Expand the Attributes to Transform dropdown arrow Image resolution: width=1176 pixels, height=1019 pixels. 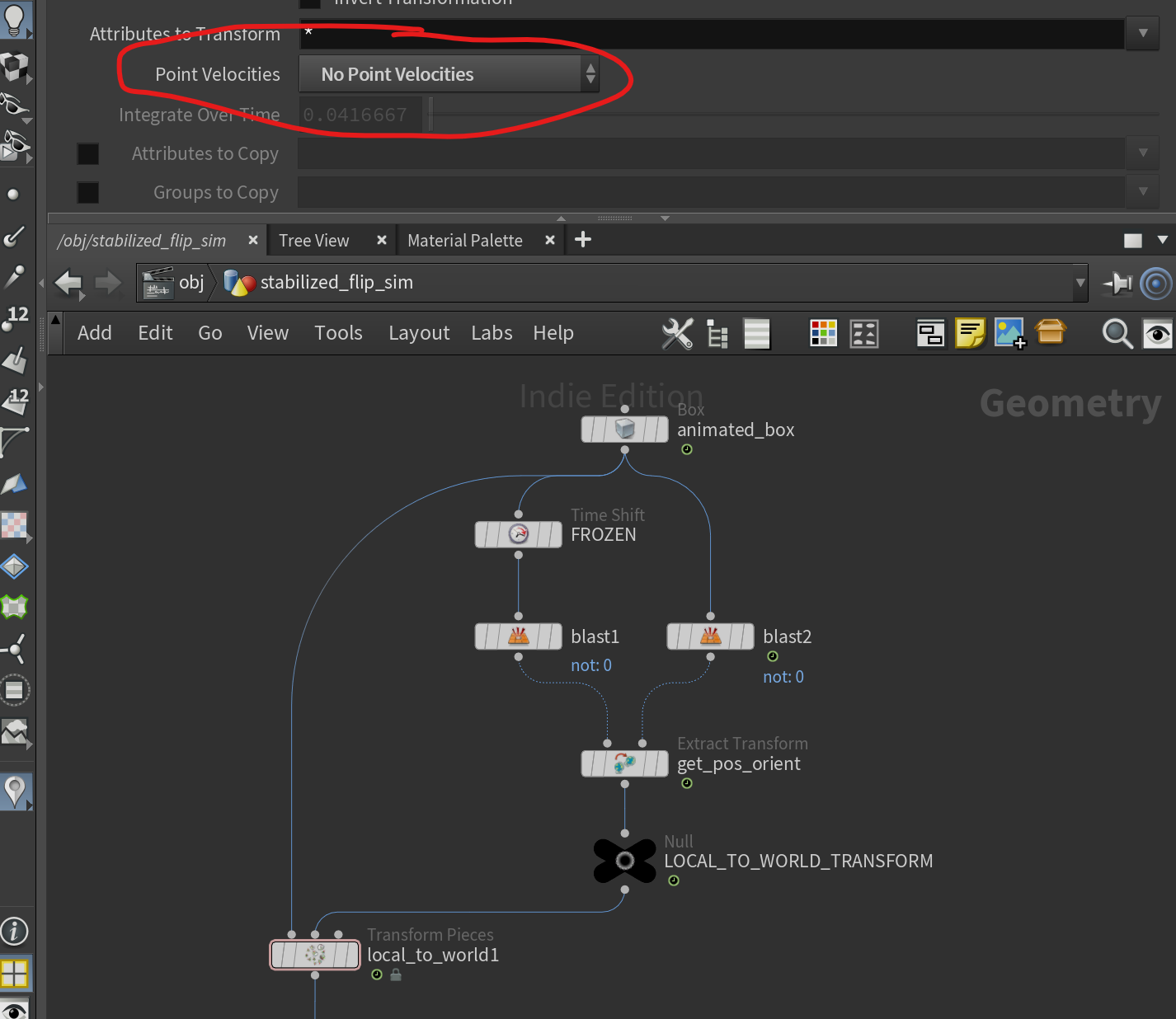pos(1142,34)
